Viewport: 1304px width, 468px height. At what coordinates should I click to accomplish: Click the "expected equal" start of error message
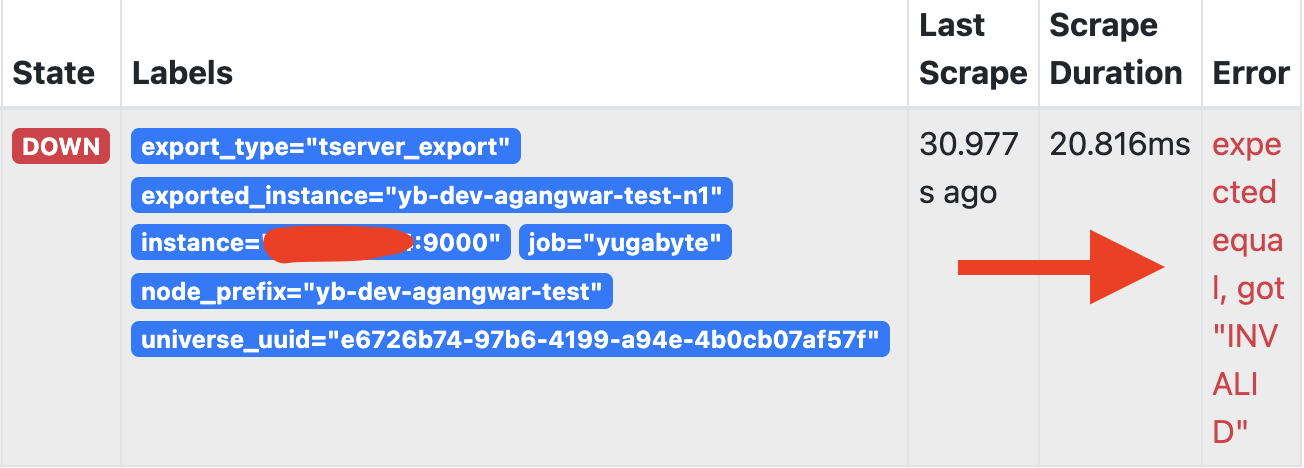(x=1248, y=193)
